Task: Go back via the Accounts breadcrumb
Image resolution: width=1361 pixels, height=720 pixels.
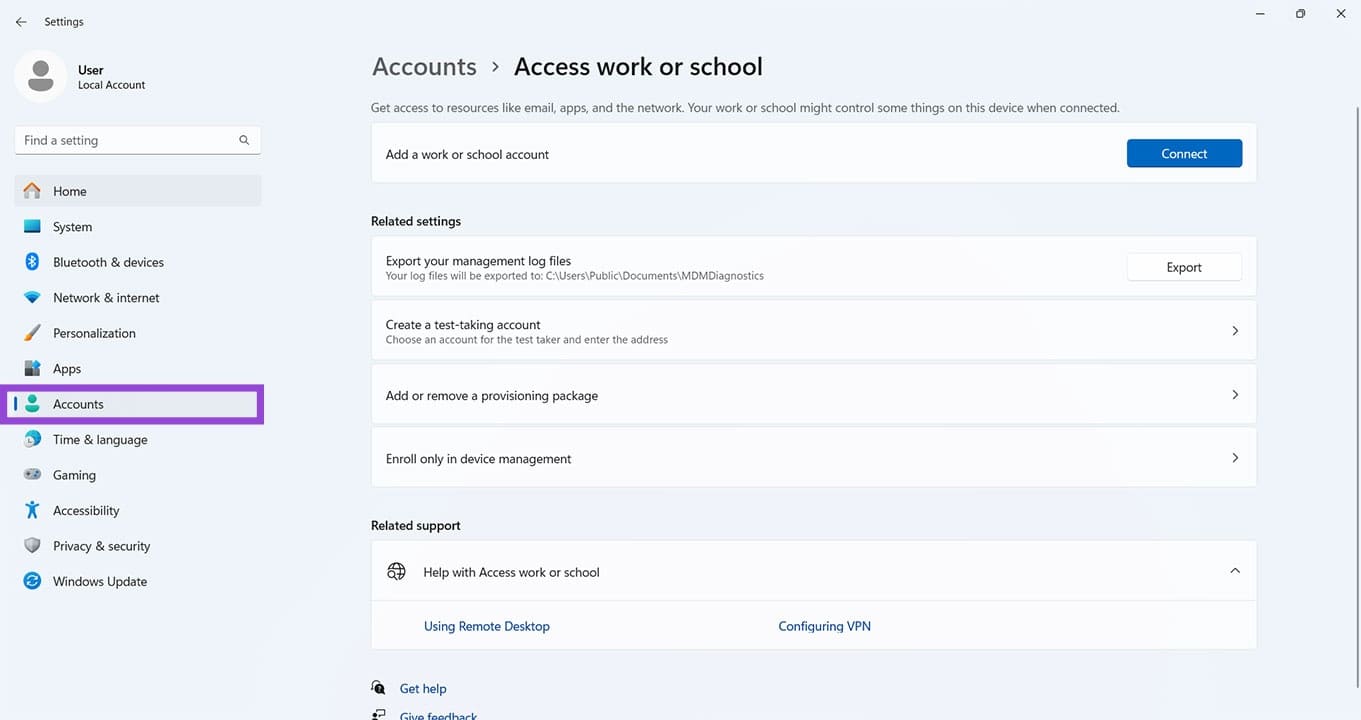Action: [423, 66]
